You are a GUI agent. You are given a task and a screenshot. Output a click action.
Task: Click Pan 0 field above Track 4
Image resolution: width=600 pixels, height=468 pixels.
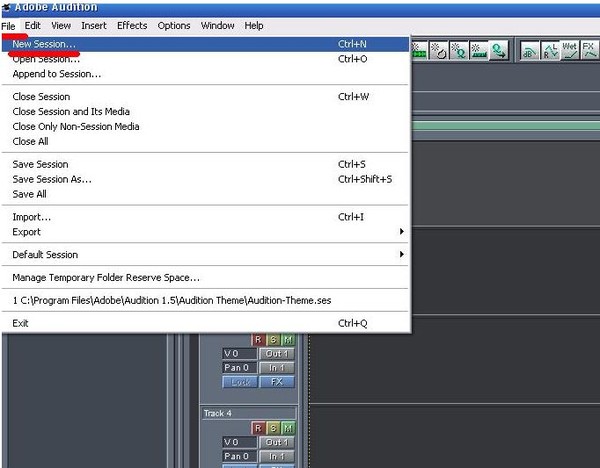pyautogui.click(x=240, y=368)
